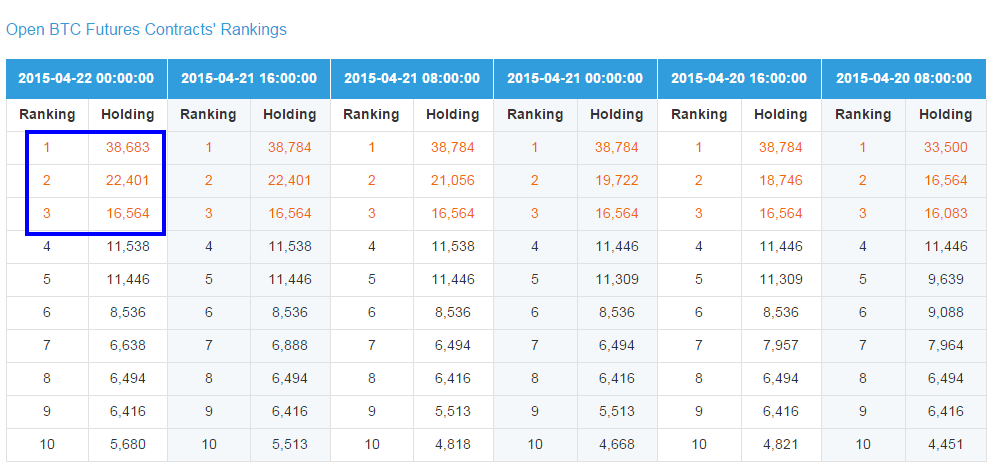
Task: Click 8,536 in the 2015-04-21 16:00:00 column
Action: (x=290, y=313)
